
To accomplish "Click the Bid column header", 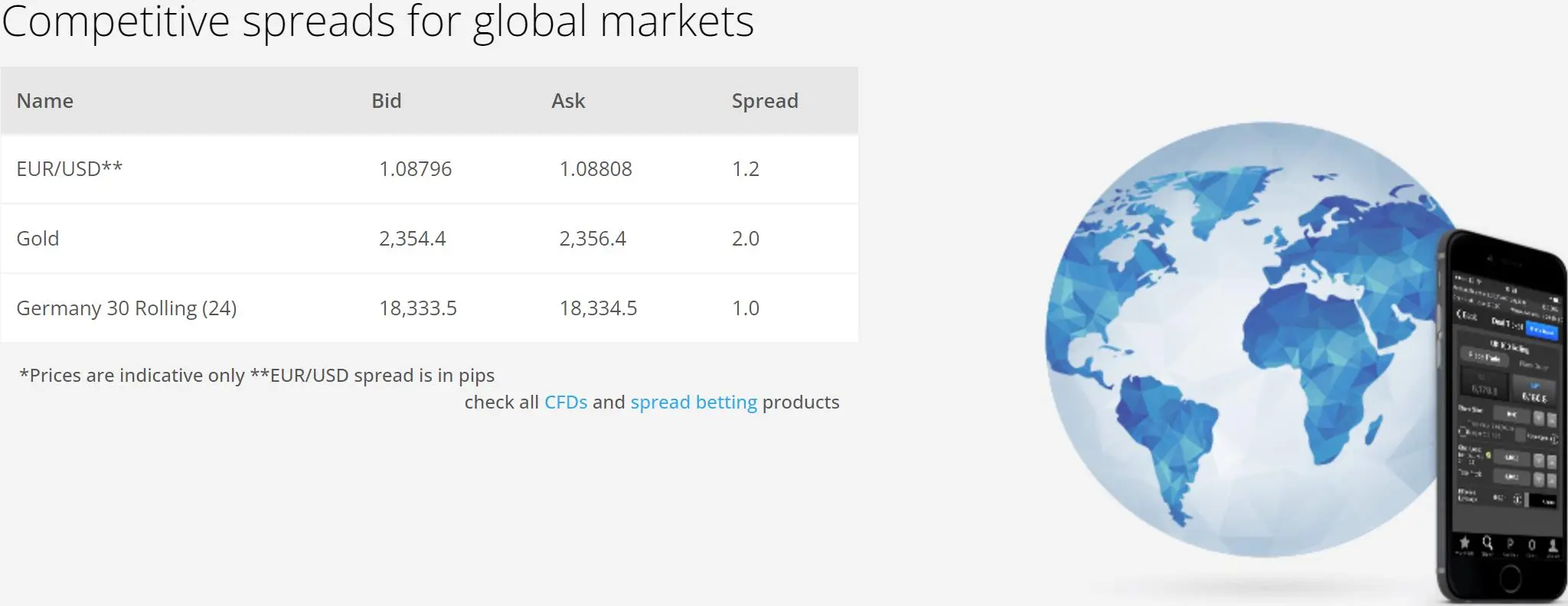I will click(x=387, y=101).
